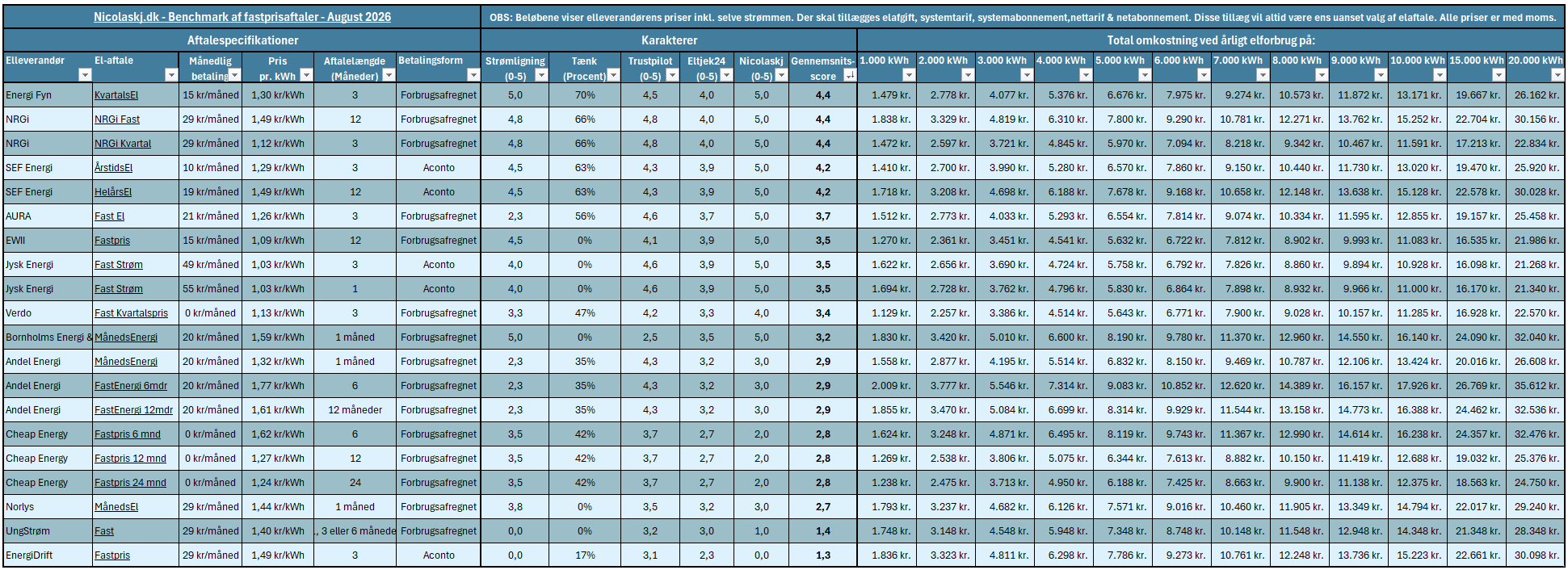1568x570 pixels.
Task: Select the '35.612 kr.' cell in the 20.000 kWh column
Action: point(1536,386)
